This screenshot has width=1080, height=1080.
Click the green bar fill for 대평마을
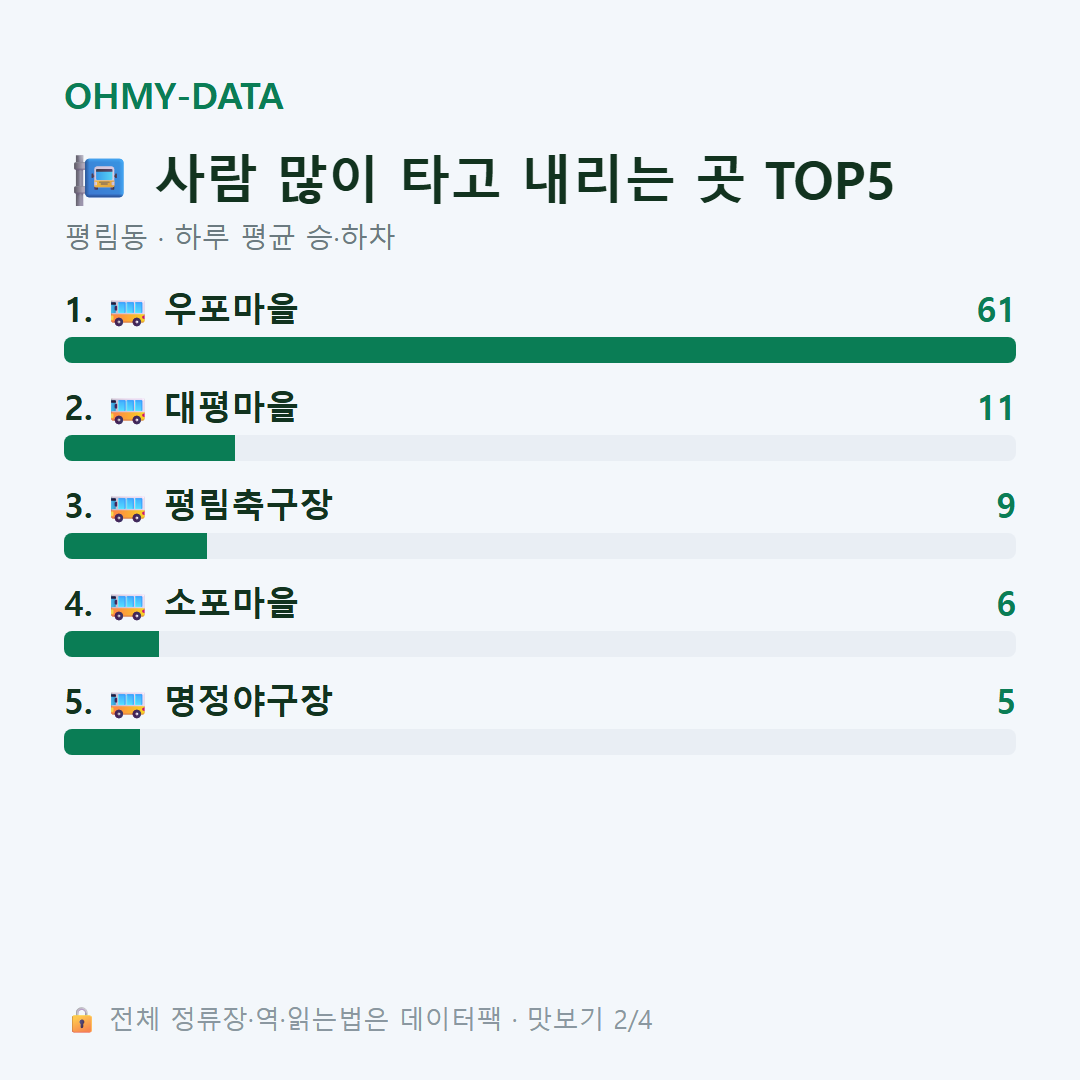(149, 448)
